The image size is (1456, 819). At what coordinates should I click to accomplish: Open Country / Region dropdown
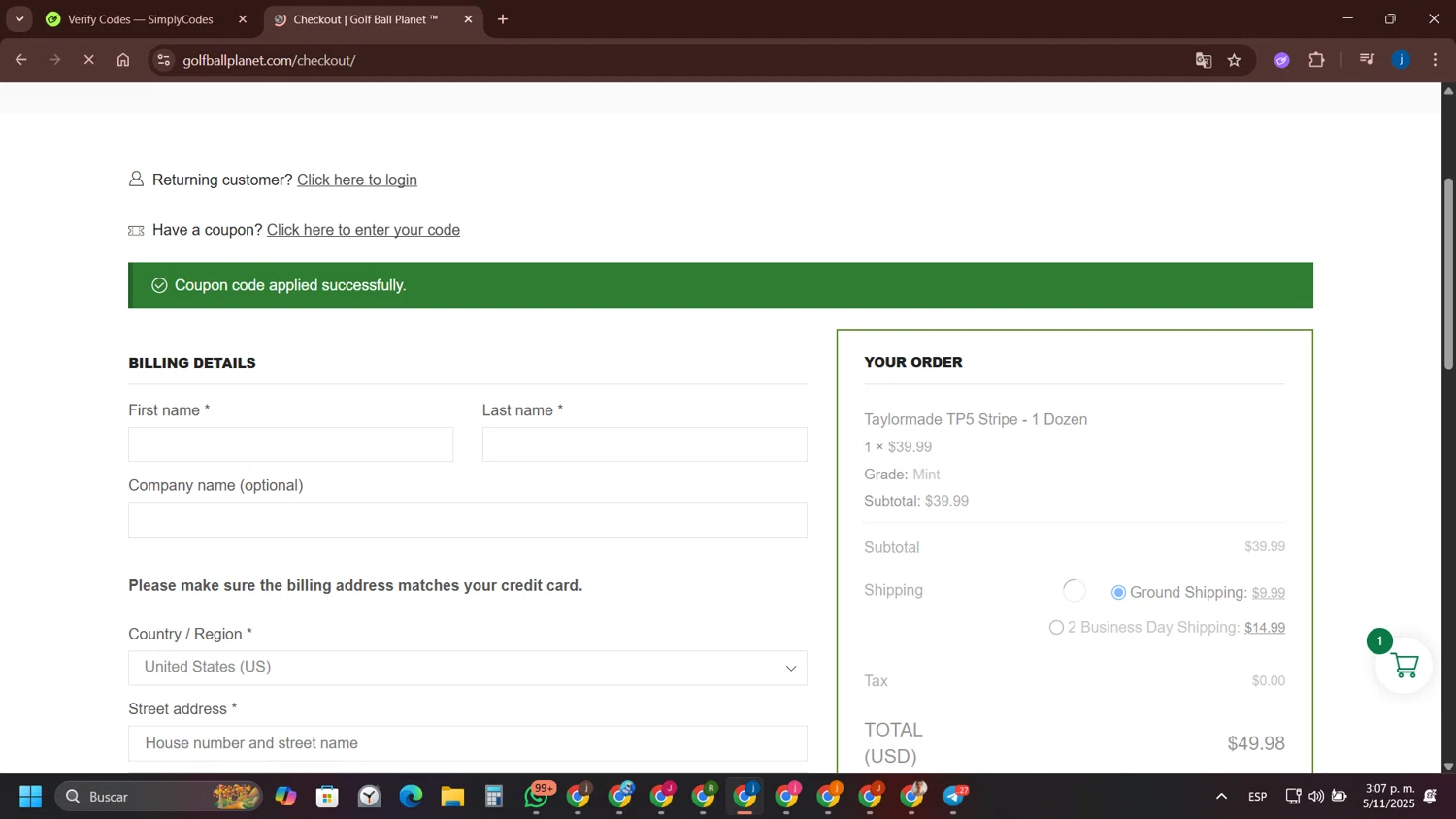pyautogui.click(x=468, y=668)
